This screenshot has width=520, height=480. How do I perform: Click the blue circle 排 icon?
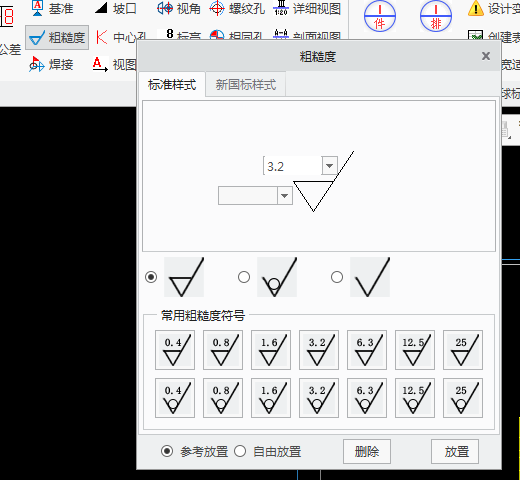coord(436,16)
